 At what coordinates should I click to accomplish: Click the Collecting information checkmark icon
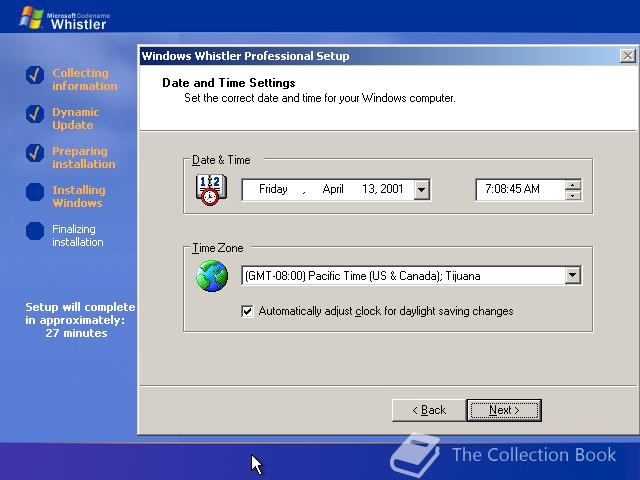[x=35, y=75]
